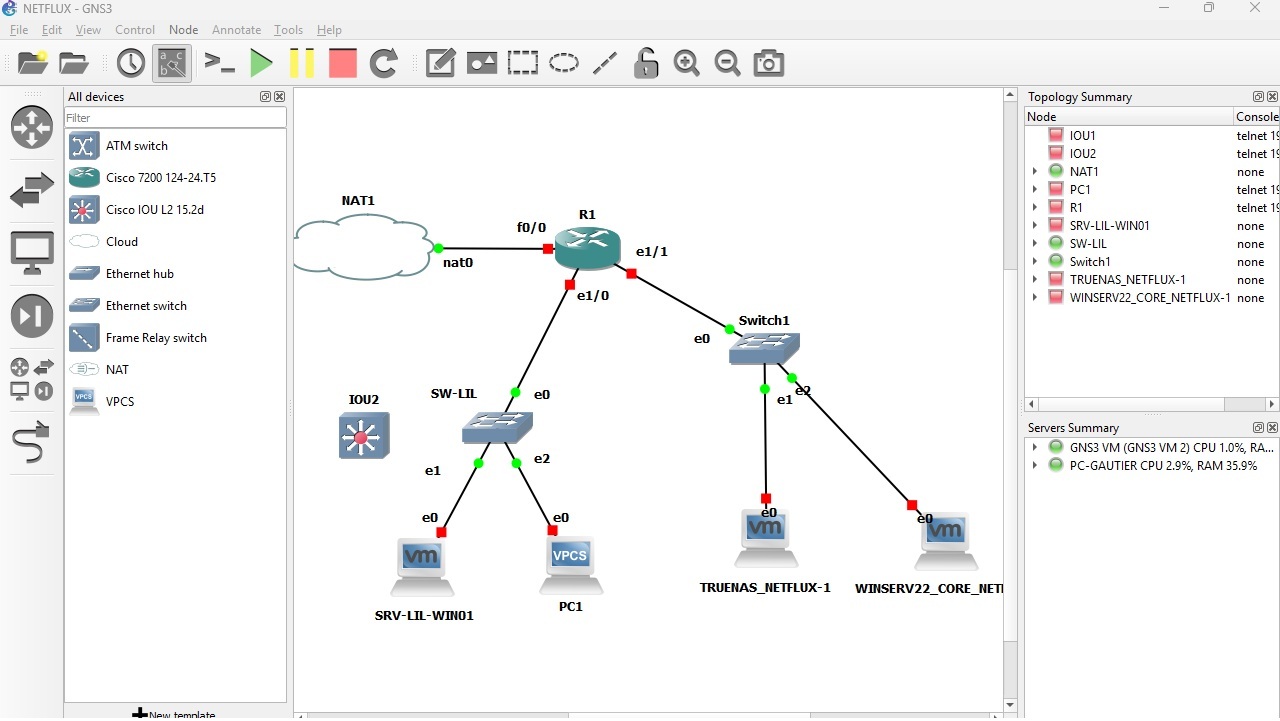Suspend all nodes using yellow pause icon

(x=302, y=64)
